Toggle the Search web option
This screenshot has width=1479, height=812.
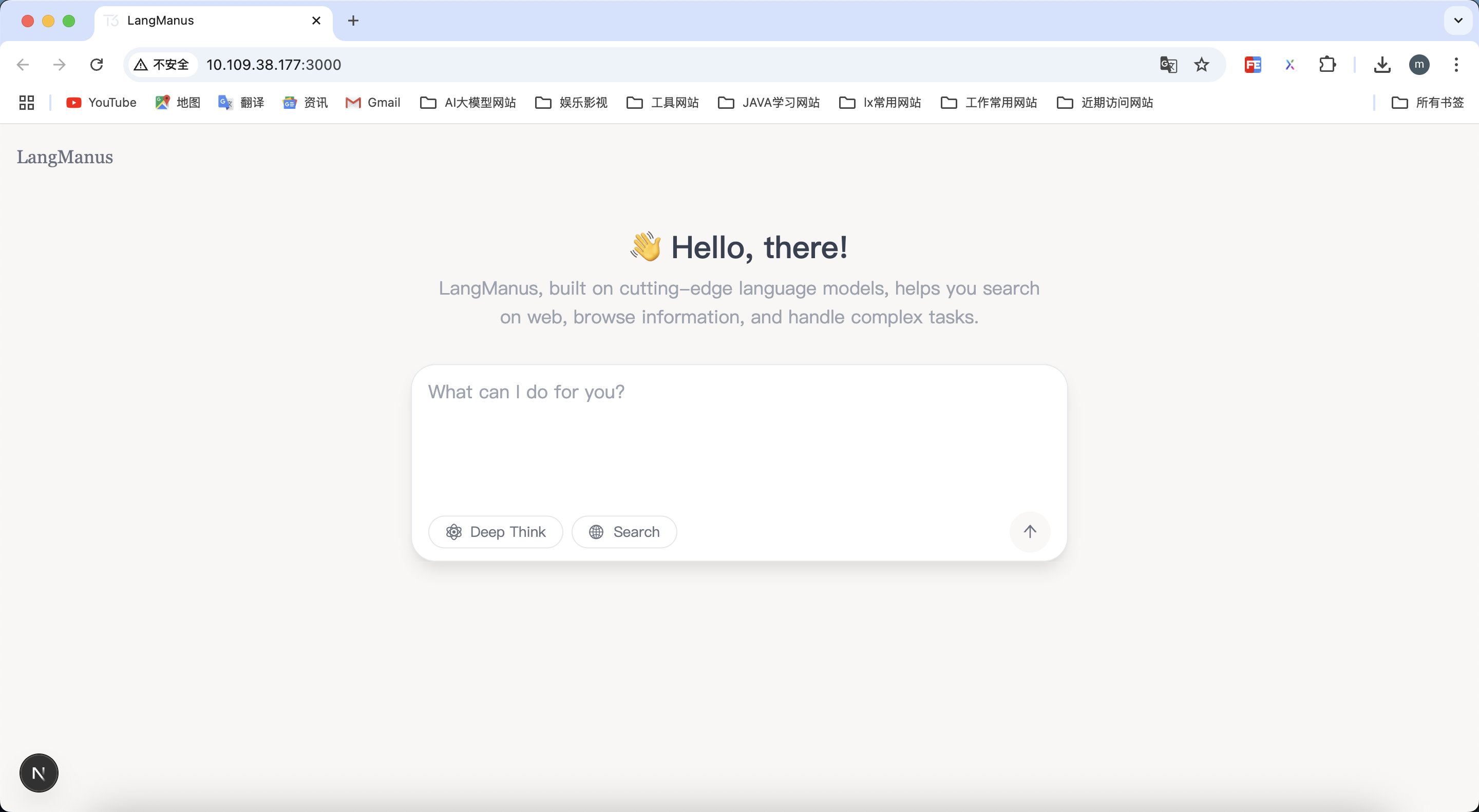(x=624, y=532)
